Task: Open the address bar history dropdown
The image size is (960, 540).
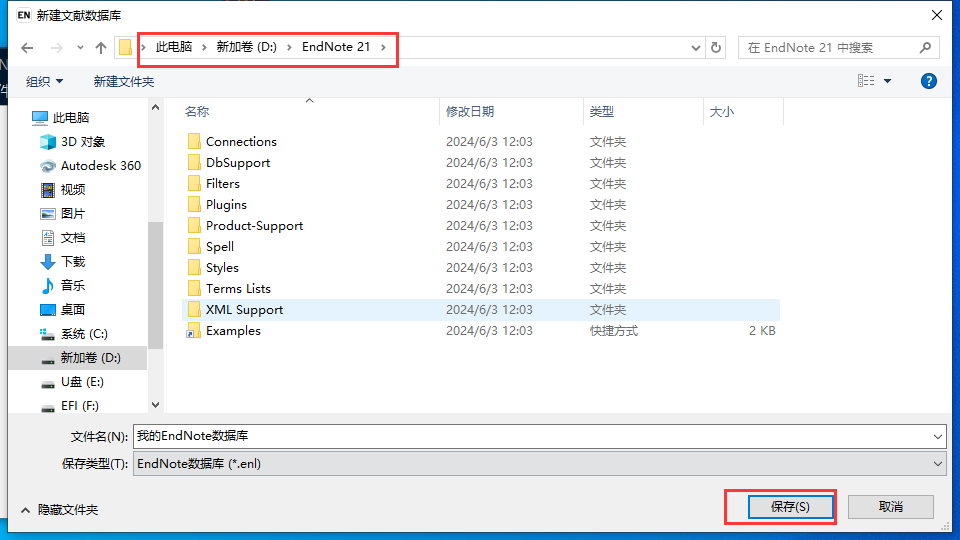Action: [696, 48]
